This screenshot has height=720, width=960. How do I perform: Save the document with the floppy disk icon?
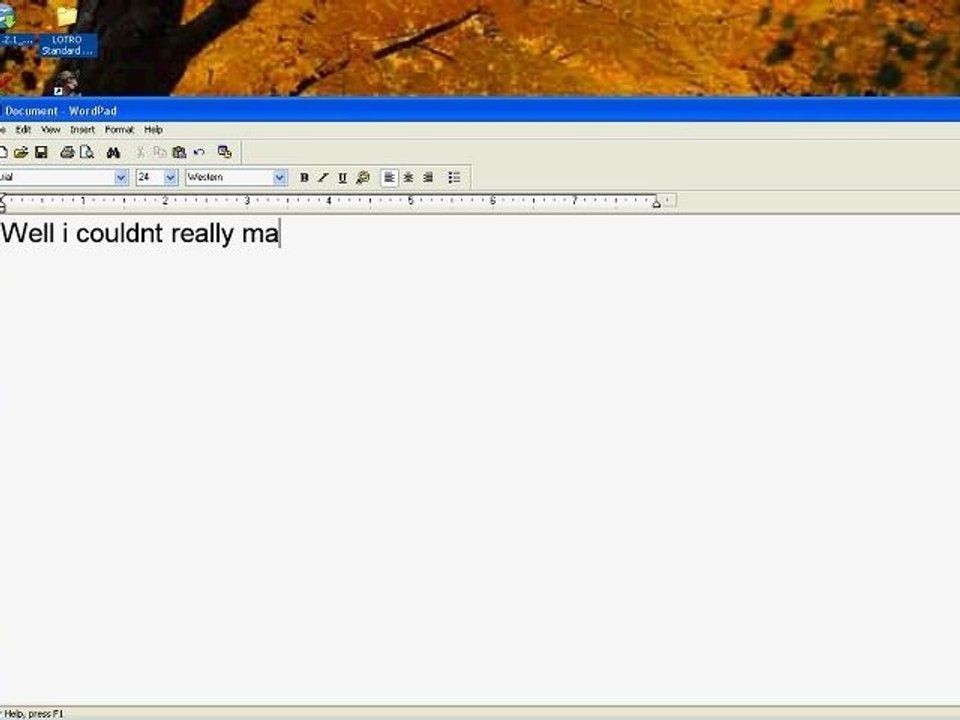(41, 152)
